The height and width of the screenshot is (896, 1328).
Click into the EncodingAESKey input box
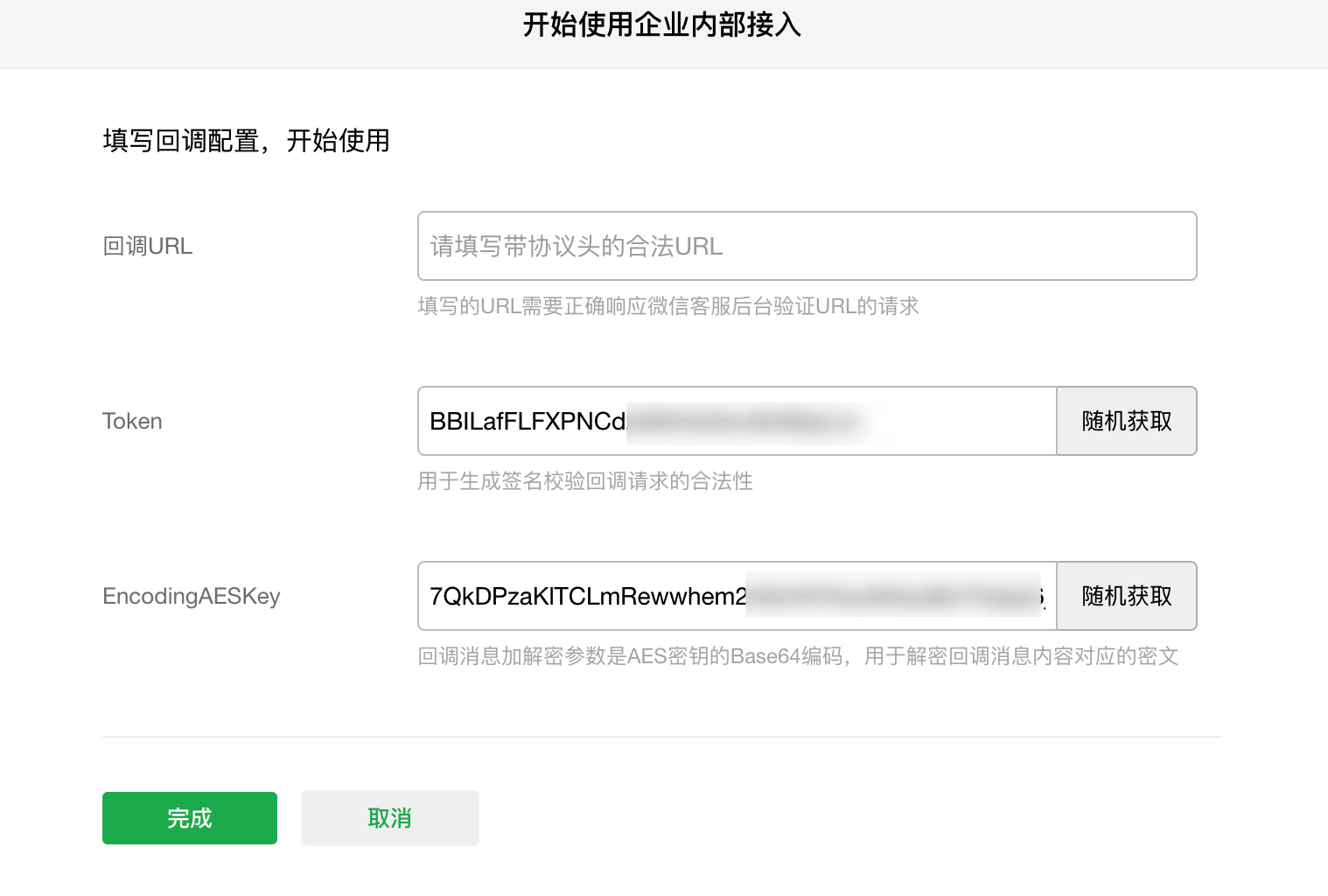(x=737, y=596)
